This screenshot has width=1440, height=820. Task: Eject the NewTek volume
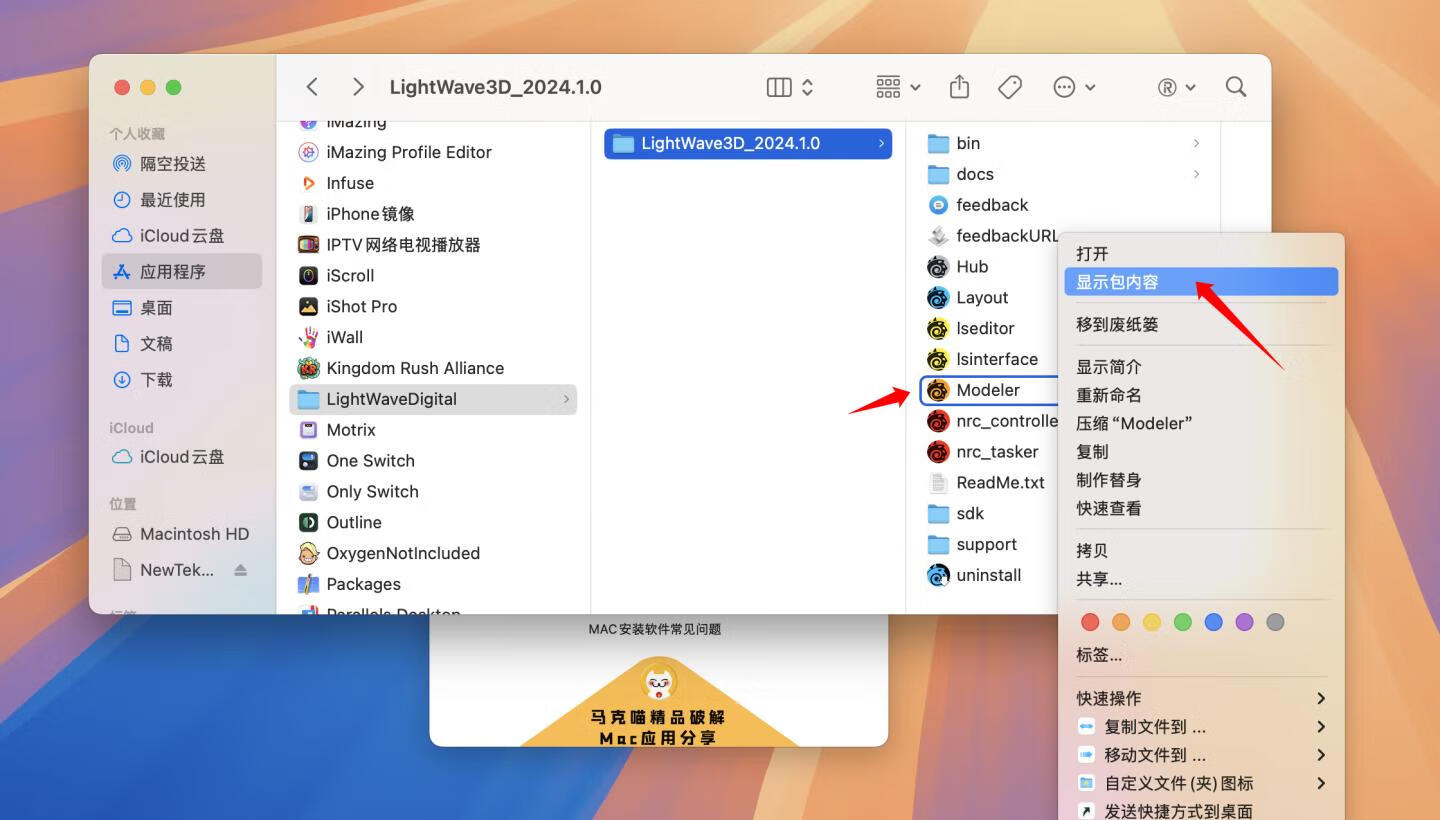click(x=240, y=570)
